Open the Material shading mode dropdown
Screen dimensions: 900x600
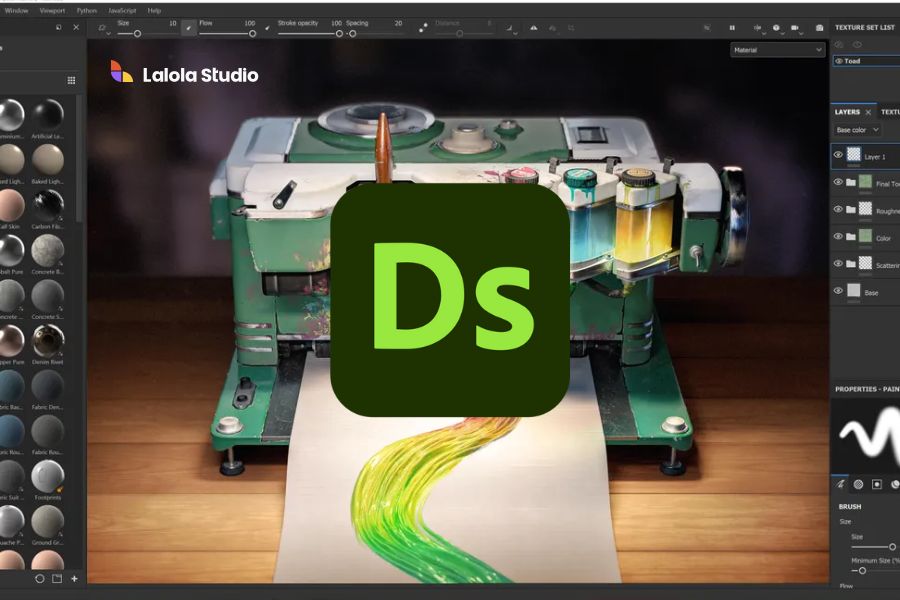(777, 48)
